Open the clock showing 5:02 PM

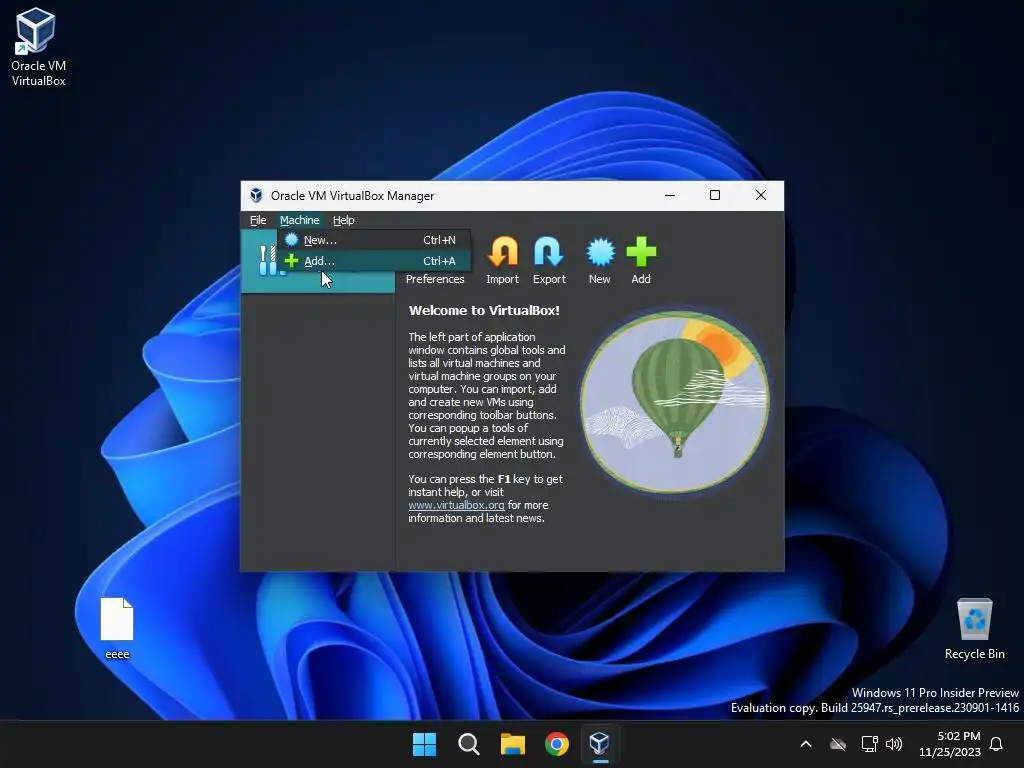coord(950,744)
